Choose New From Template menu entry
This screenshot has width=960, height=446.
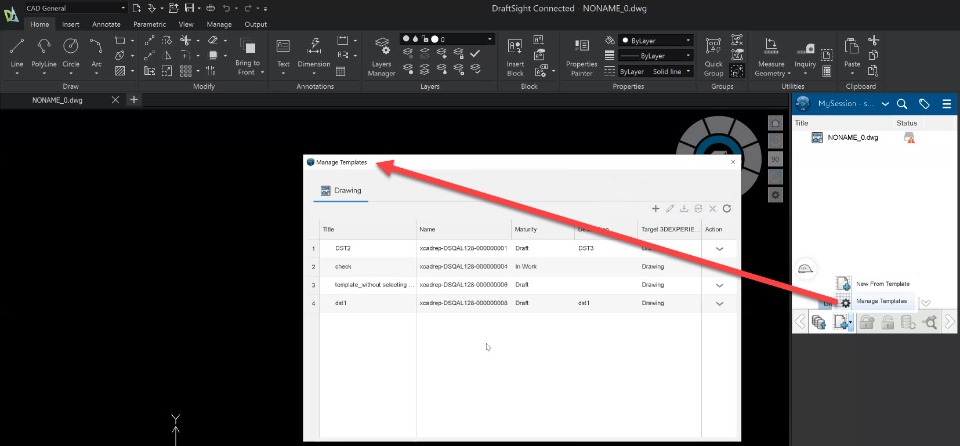pos(876,284)
